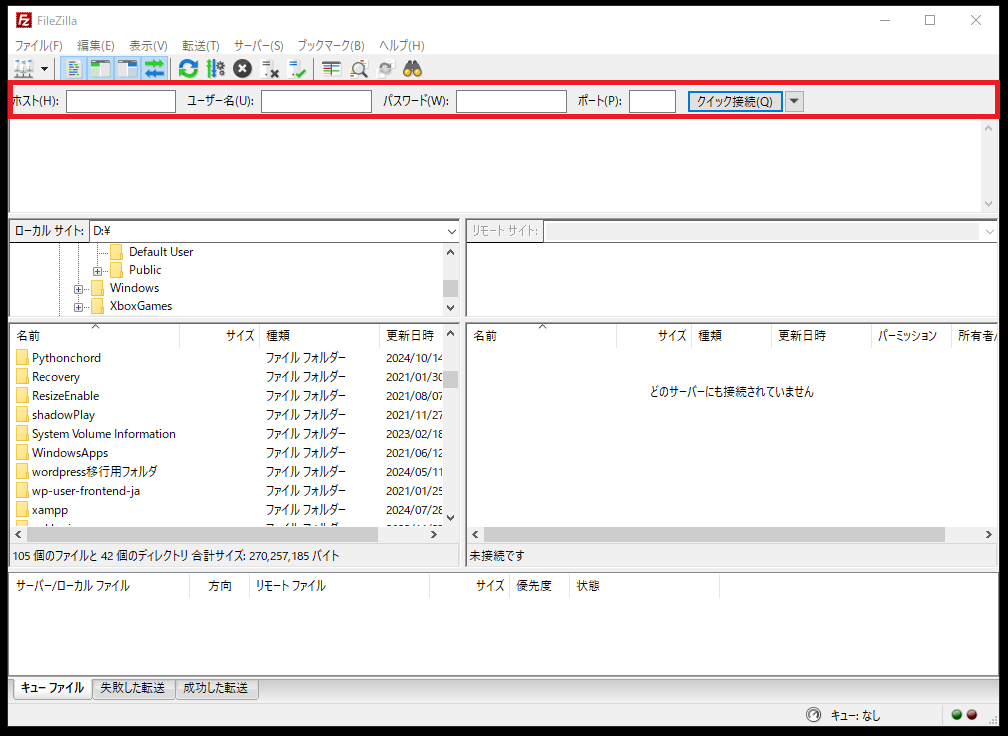Click the ホスト(H) input field
The height and width of the screenshot is (736, 1008).
coord(121,101)
